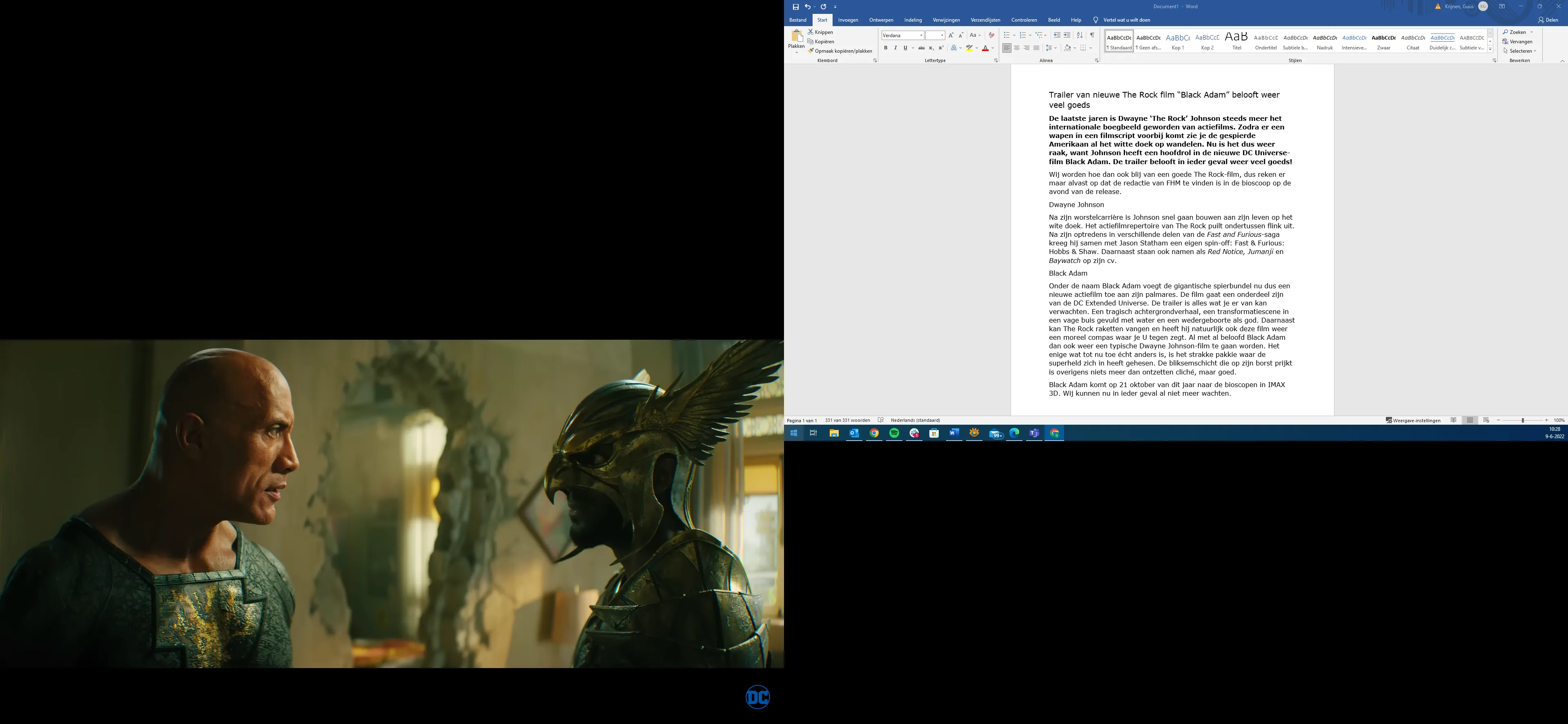
Task: Open Google Chrome from the taskbar
Action: point(874,433)
